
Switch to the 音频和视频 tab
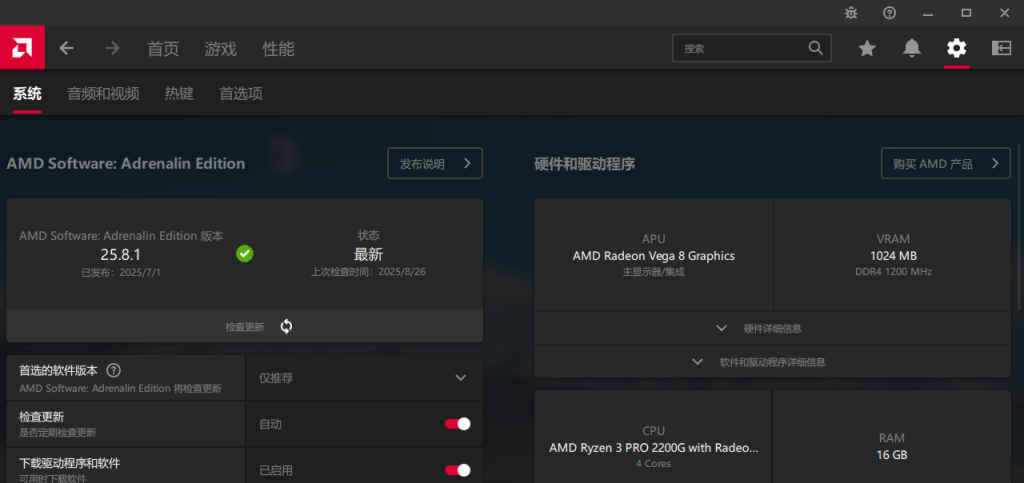click(103, 93)
